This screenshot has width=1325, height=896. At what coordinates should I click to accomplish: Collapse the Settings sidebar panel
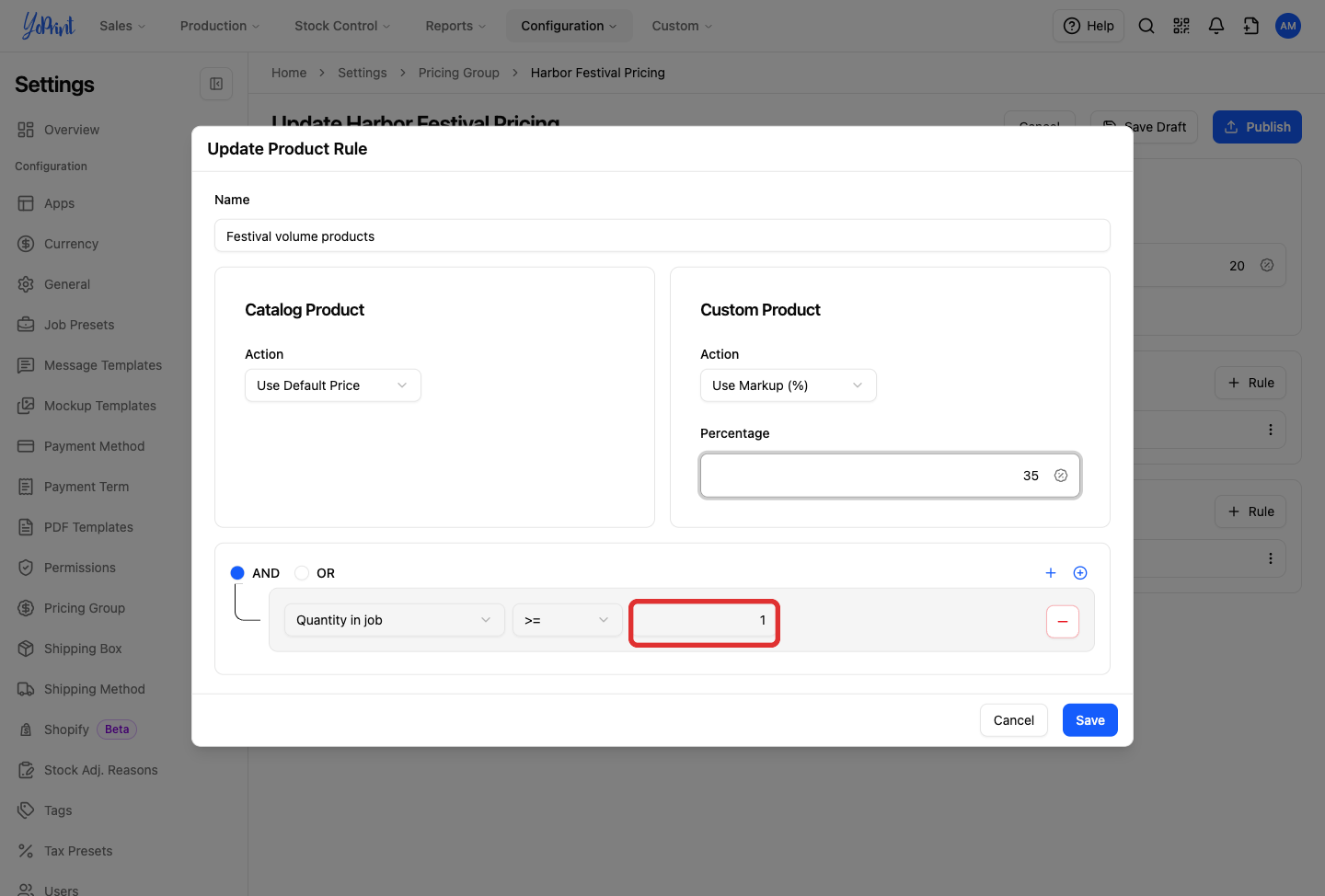point(216,84)
